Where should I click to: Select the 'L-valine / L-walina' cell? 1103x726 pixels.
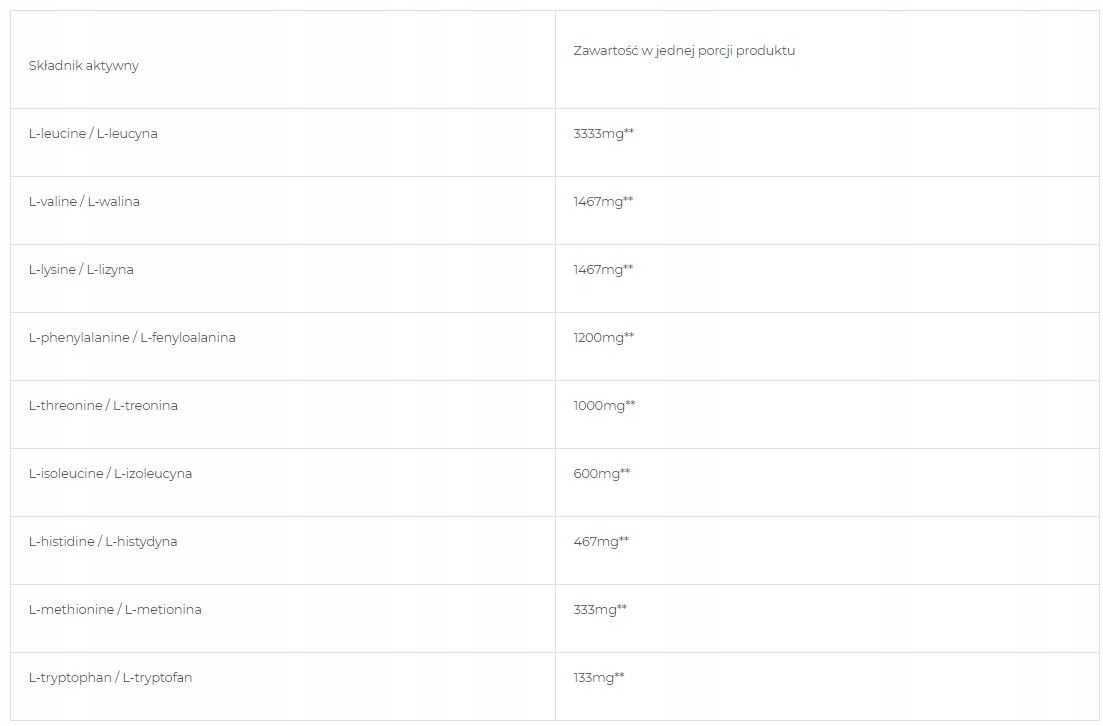click(84, 202)
